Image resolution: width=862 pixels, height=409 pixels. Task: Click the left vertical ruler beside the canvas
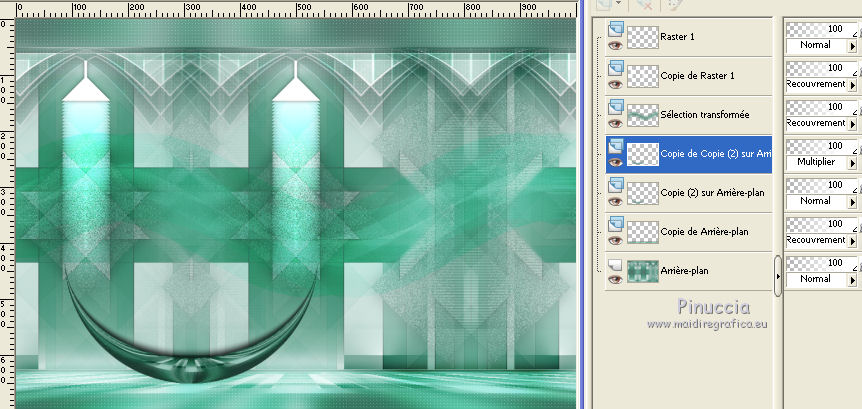point(7,213)
